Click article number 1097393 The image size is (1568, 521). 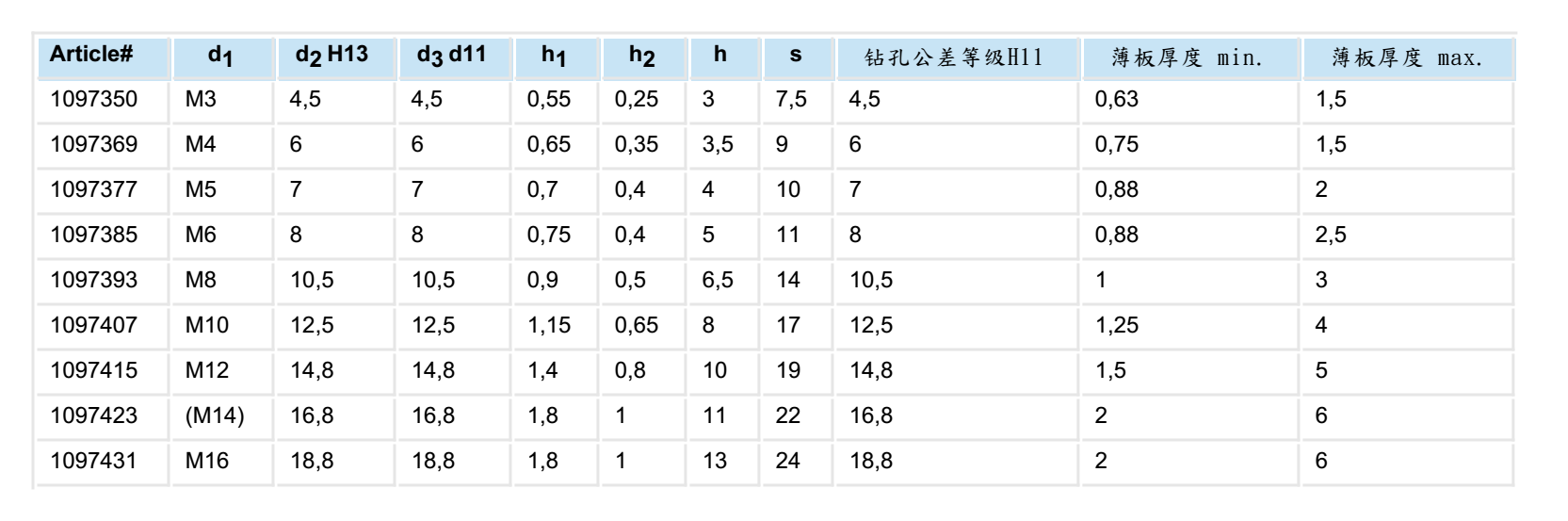tap(94, 281)
